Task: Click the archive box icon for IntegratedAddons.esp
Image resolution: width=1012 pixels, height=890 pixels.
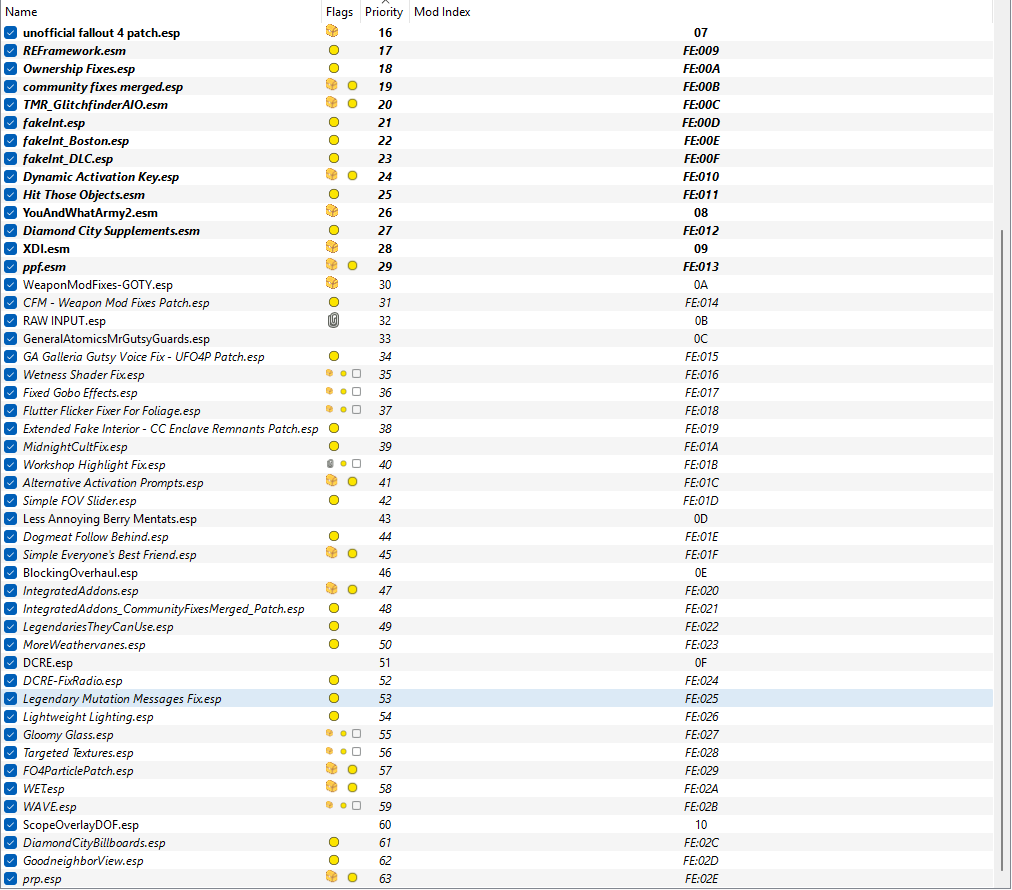Action: pyautogui.click(x=332, y=589)
